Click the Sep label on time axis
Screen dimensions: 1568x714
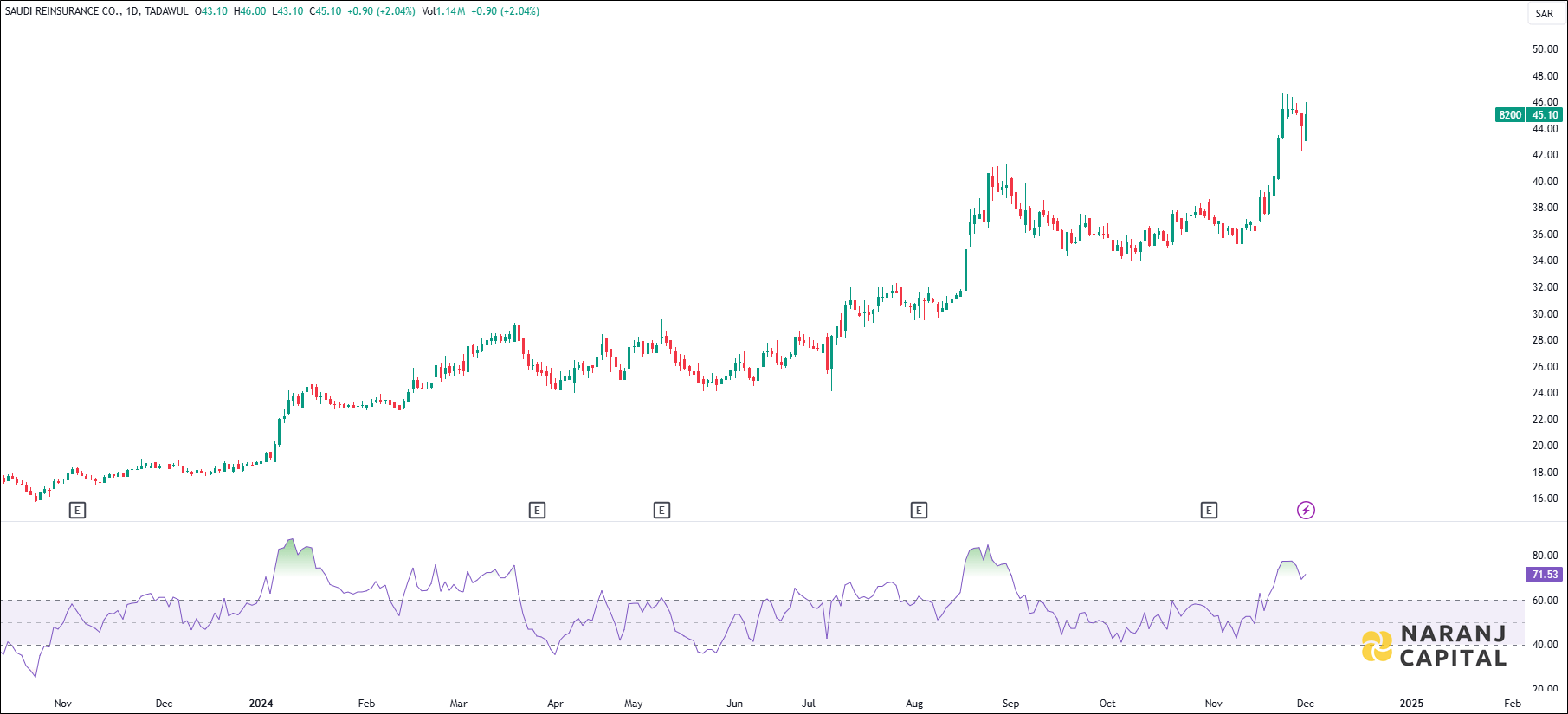pos(1010,704)
